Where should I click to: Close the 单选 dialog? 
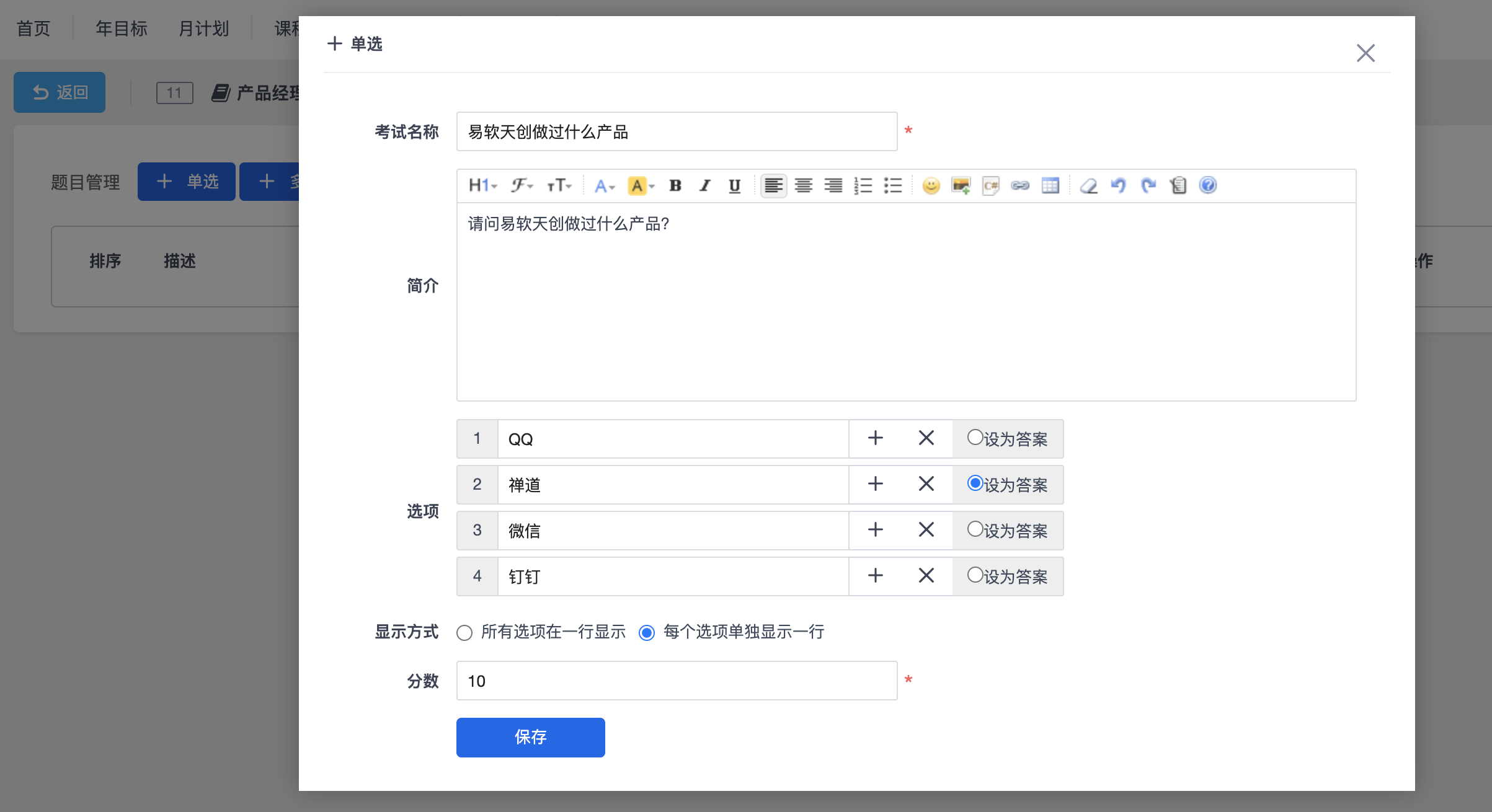(1365, 53)
